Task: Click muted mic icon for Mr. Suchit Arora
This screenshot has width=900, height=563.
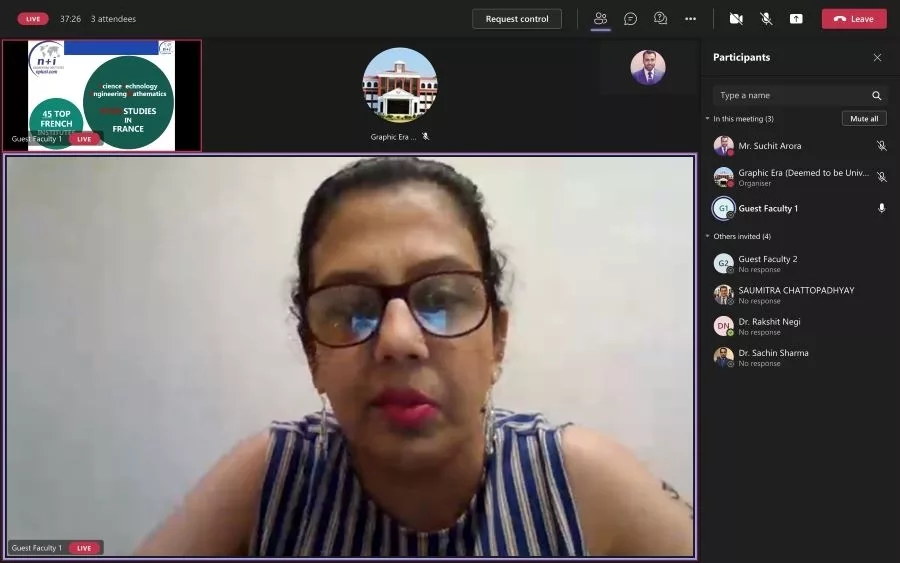Action: (x=882, y=146)
